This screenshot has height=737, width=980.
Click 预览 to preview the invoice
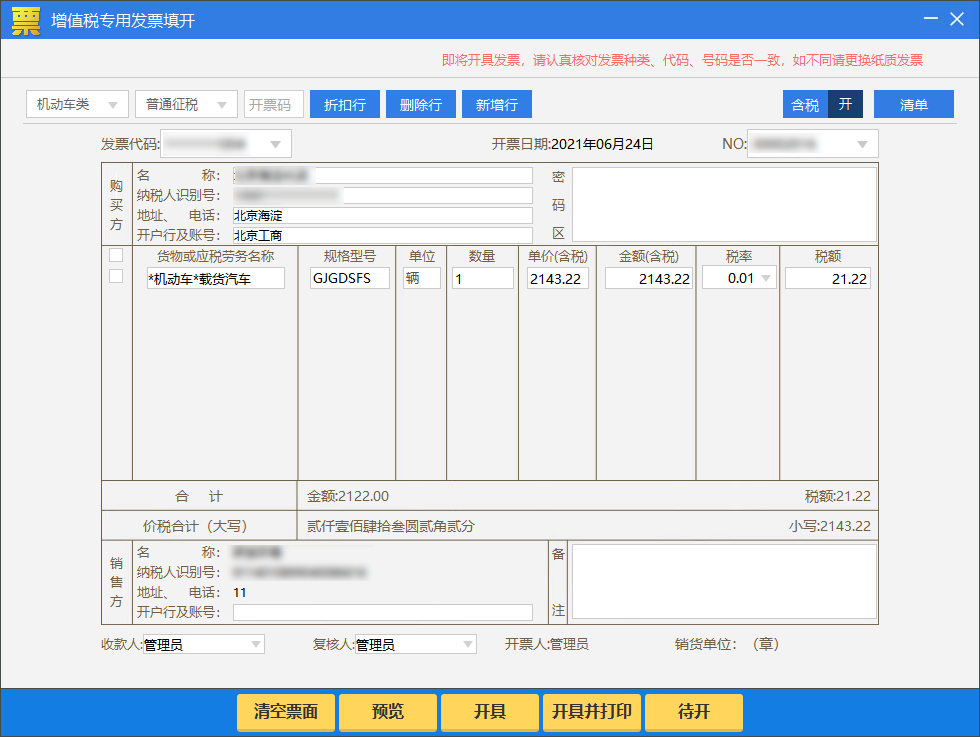[387, 712]
